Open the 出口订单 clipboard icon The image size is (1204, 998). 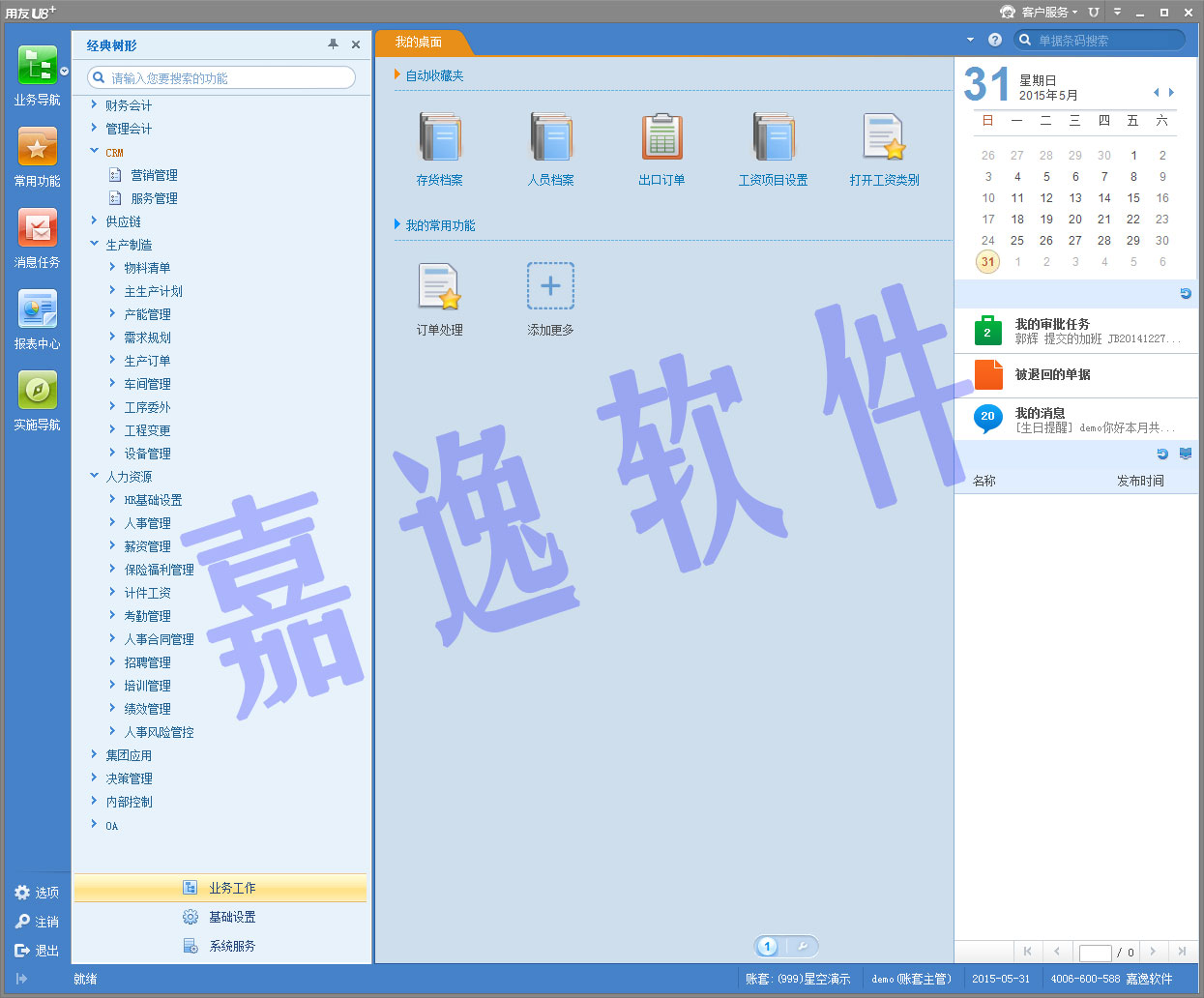(x=662, y=136)
